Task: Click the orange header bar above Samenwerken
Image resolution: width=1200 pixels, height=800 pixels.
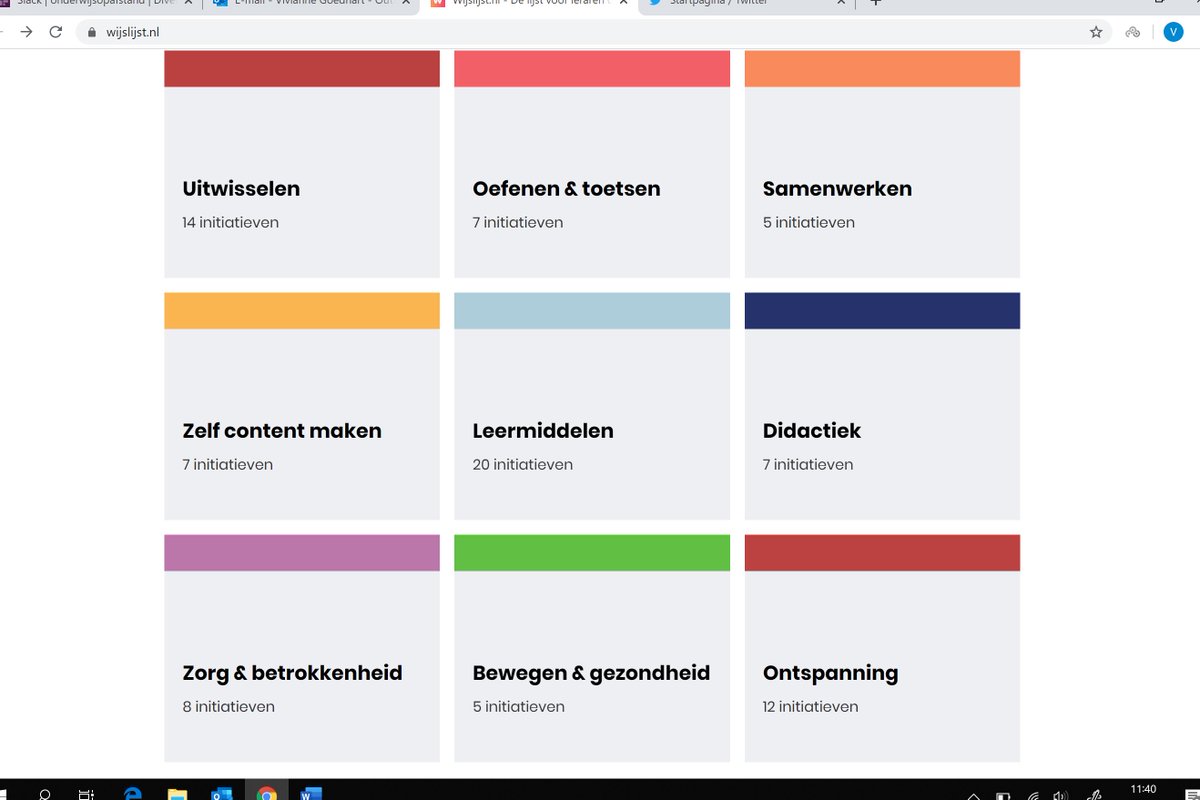Action: coord(882,67)
